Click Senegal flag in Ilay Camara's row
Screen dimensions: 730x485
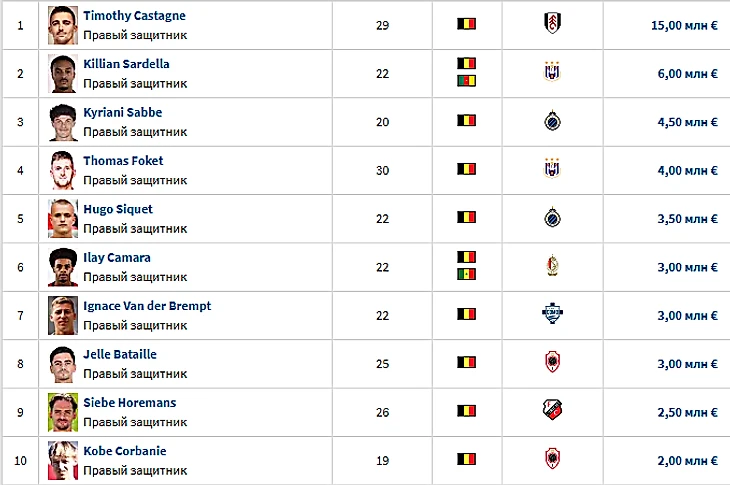point(466,274)
